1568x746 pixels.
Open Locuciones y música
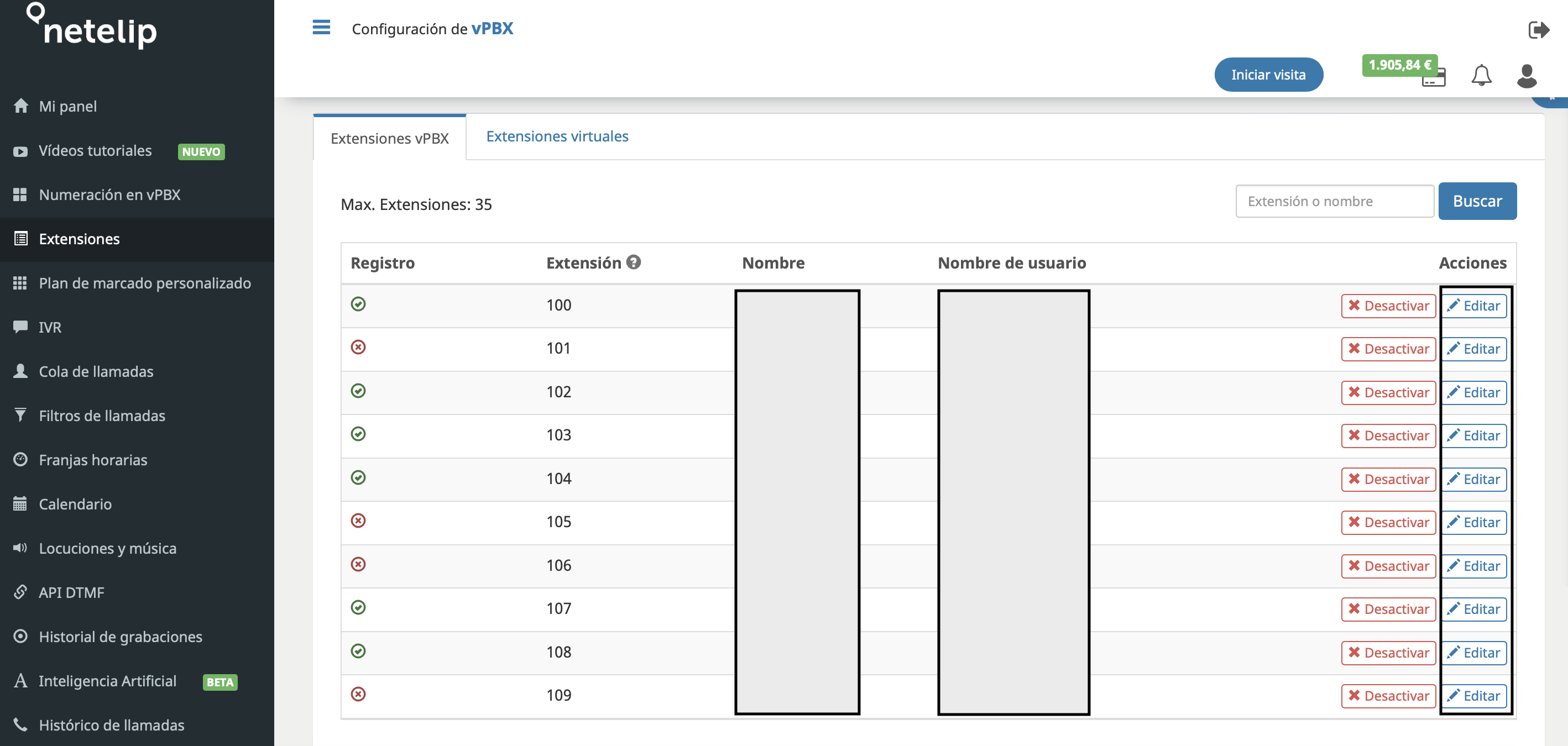click(x=137, y=549)
